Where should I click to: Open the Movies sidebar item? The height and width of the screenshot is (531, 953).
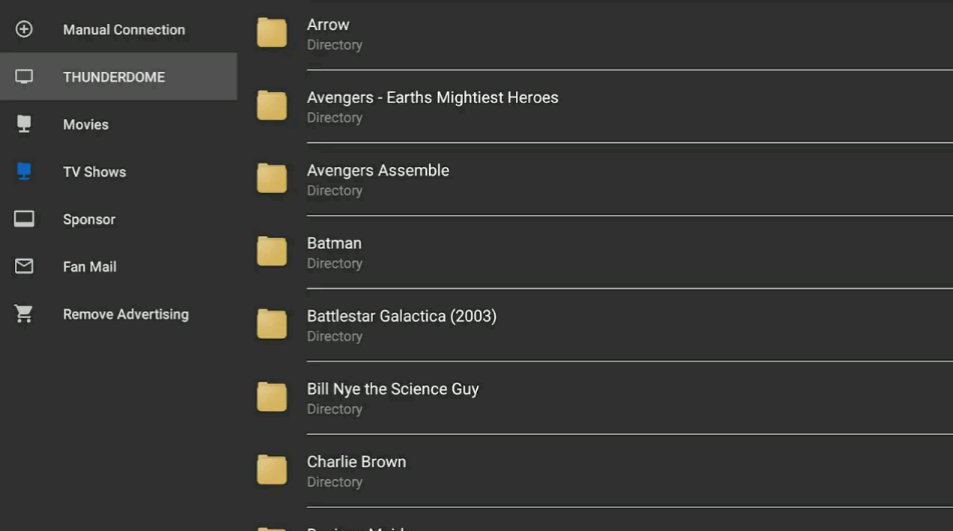[x=119, y=124]
